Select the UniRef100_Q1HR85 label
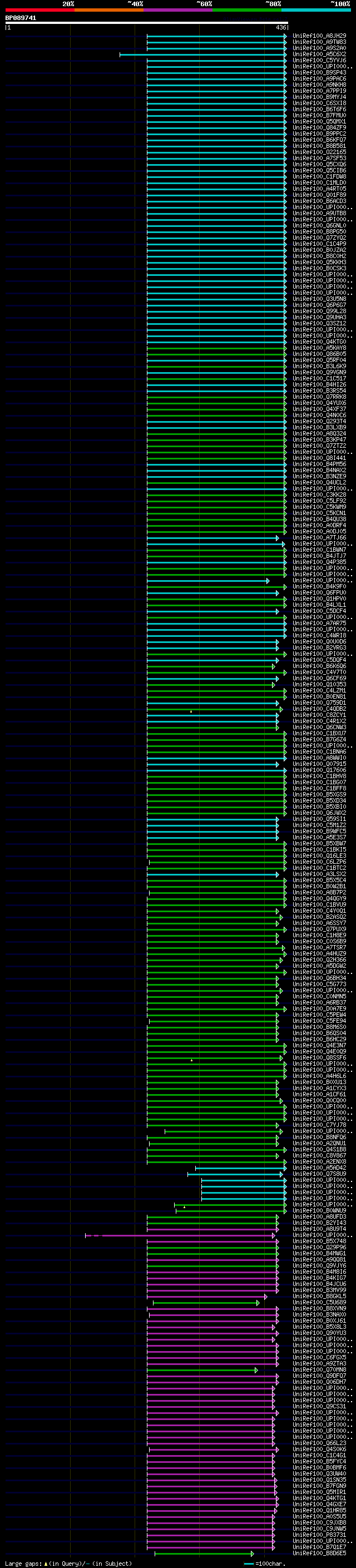Image resolution: width=356 pixels, height=1568 pixels. [x=319, y=1510]
